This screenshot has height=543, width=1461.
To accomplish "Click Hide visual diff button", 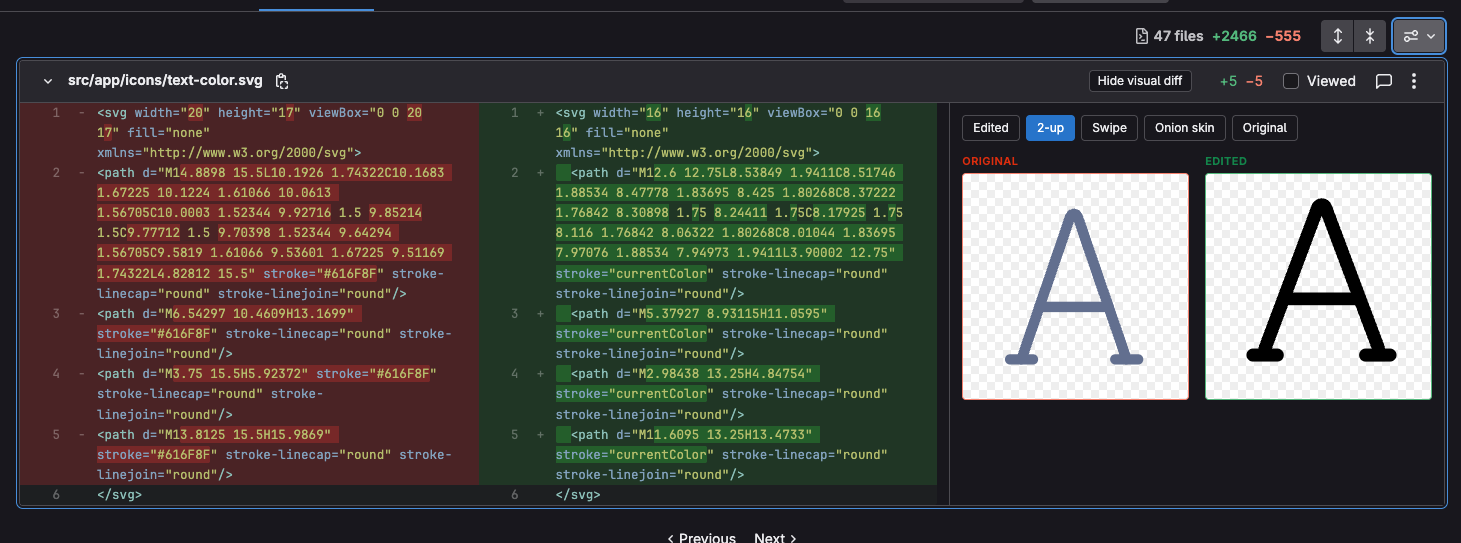I will (1140, 81).
